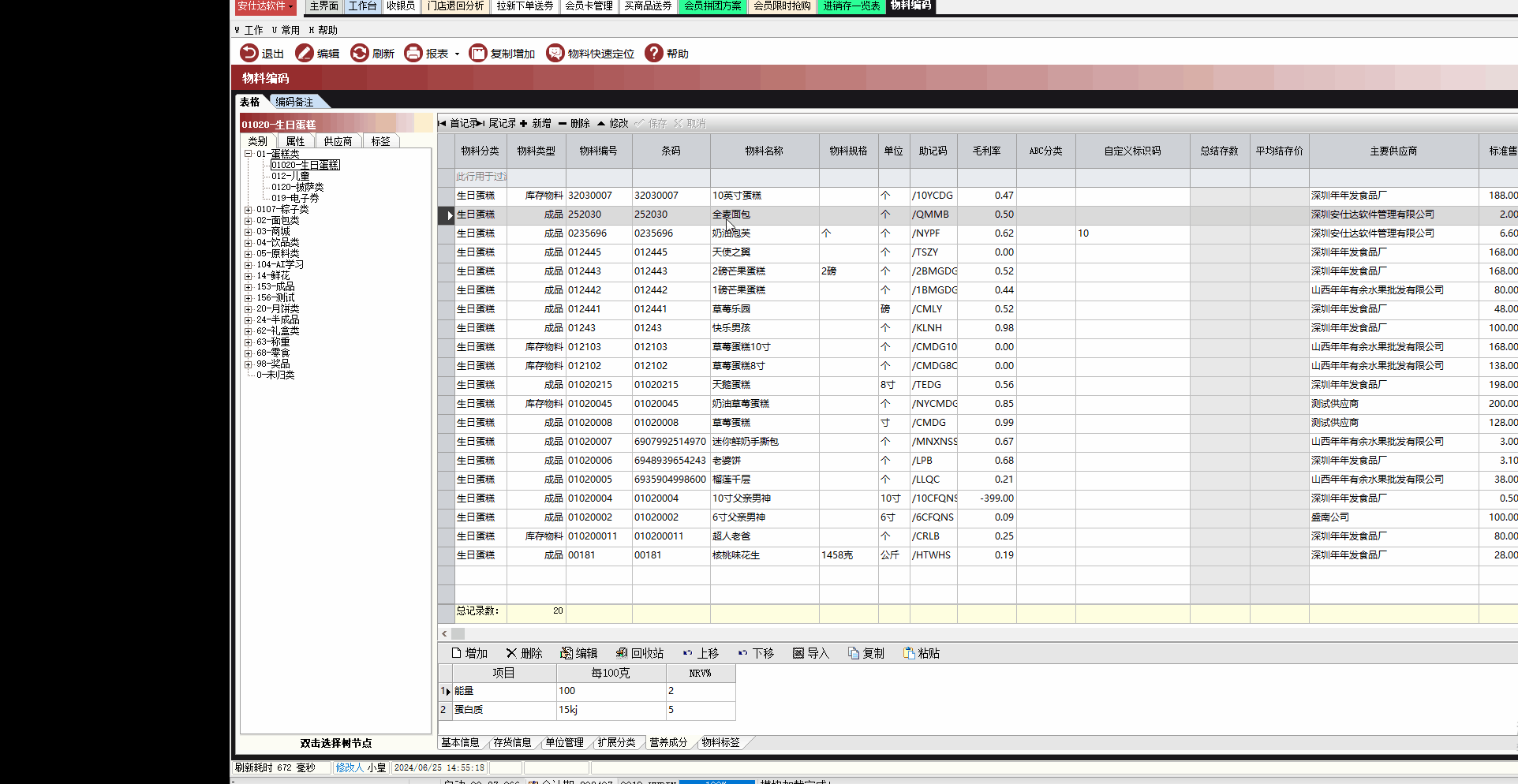This screenshot has height=784, width=1518.
Task: Click the 主要供应商 column header
Action: [x=1394, y=151]
